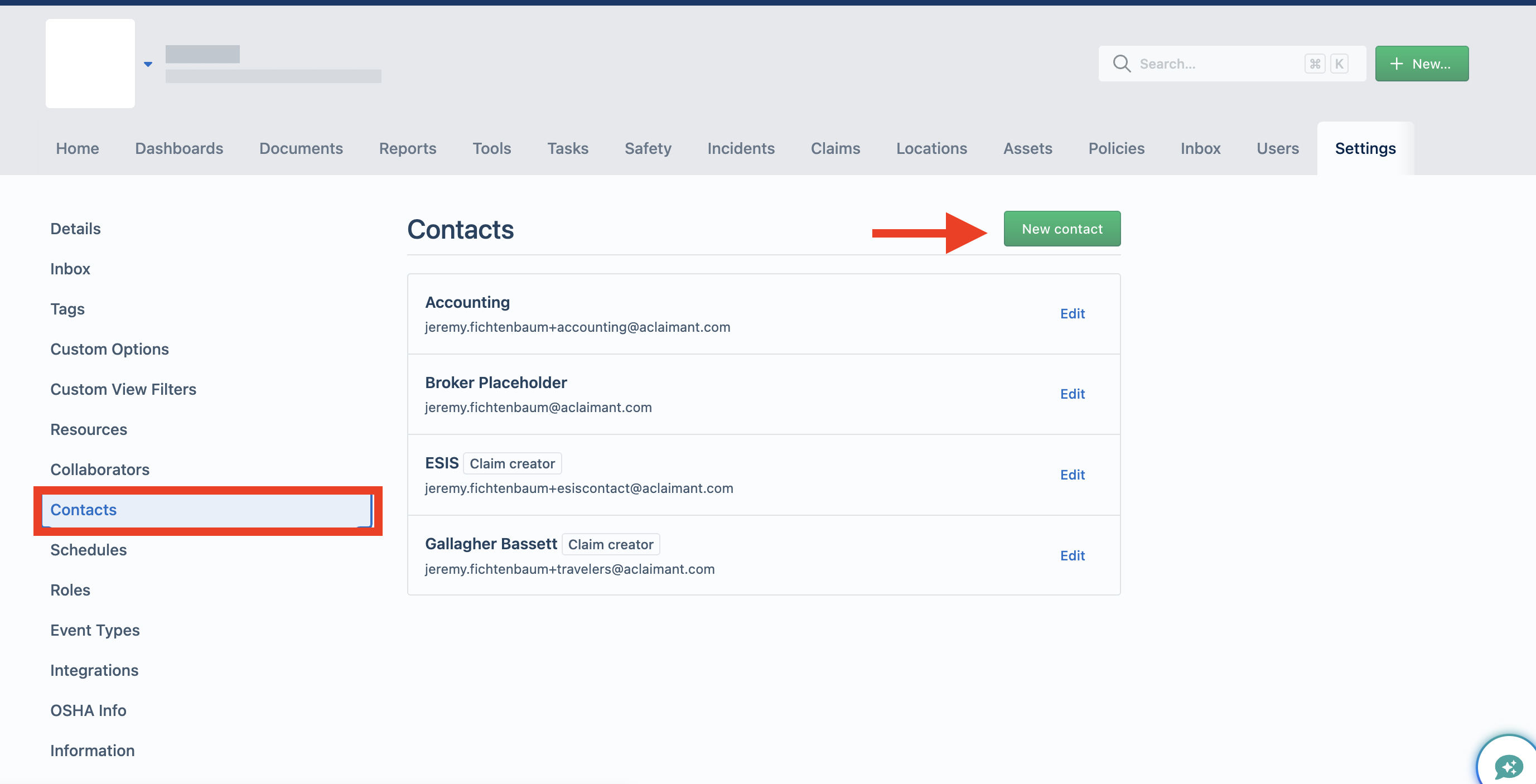
Task: Open Resources in the sidebar
Action: (x=89, y=429)
